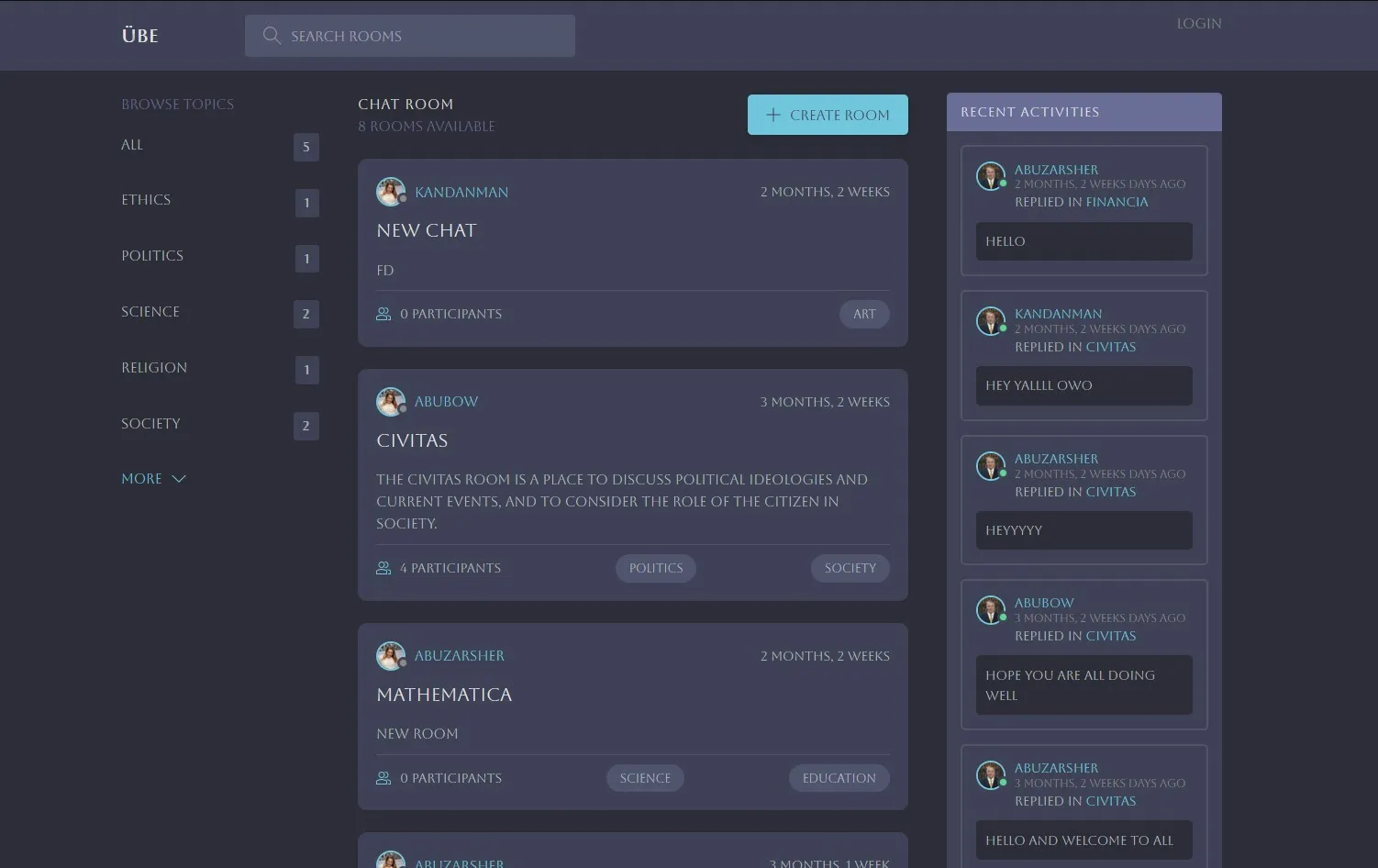Screen dimensions: 1378x868
Task: Click ABUBOW's avatar on the CIVITAS room card
Action: pyautogui.click(x=390, y=401)
